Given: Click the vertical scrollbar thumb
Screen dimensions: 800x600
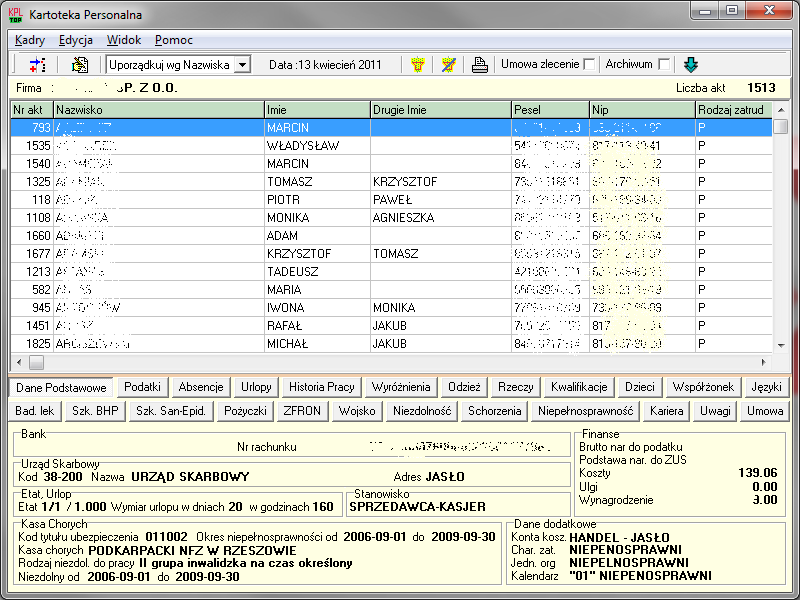Looking at the screenshot, I should point(781,126).
